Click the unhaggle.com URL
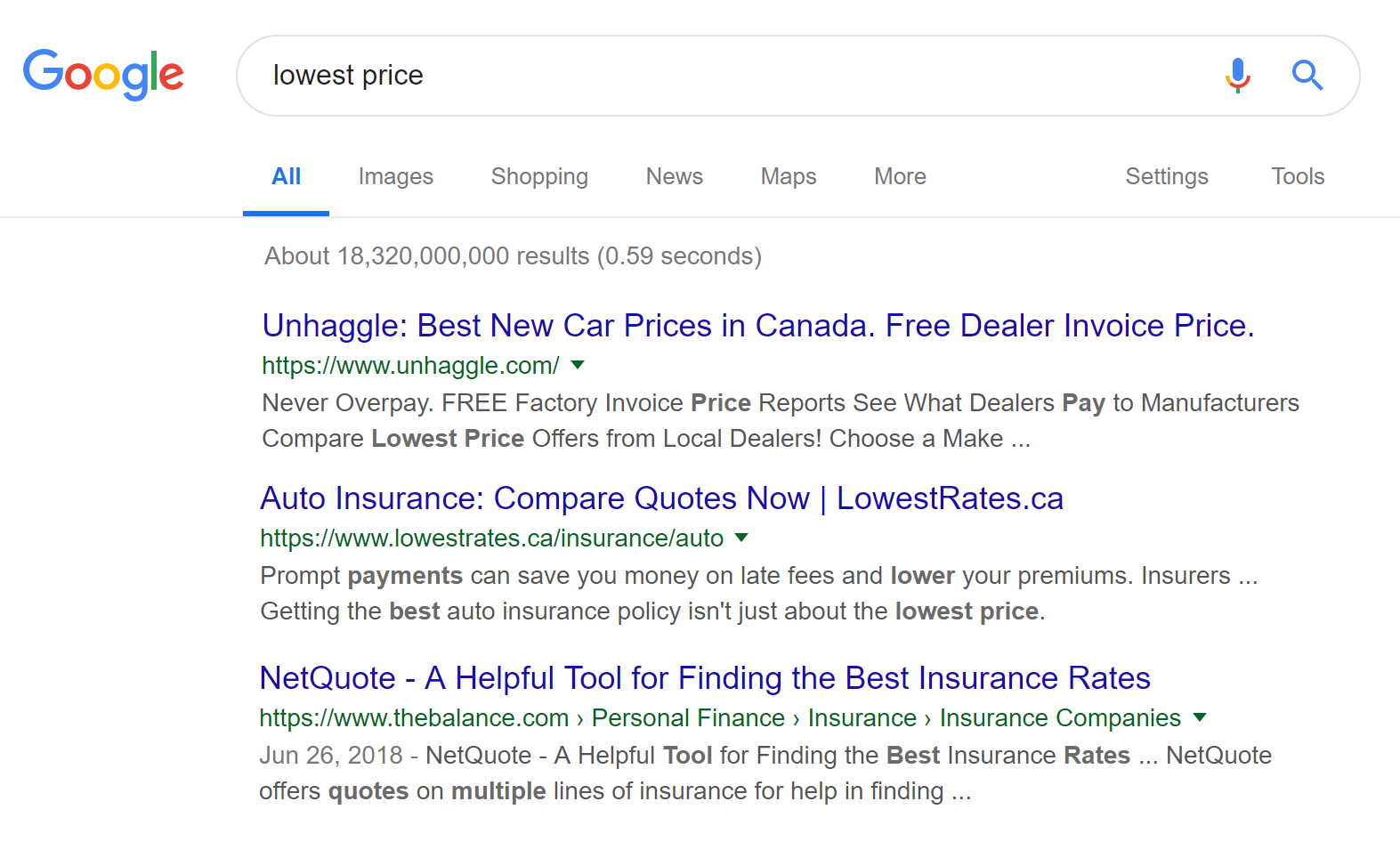 pyautogui.click(x=410, y=365)
